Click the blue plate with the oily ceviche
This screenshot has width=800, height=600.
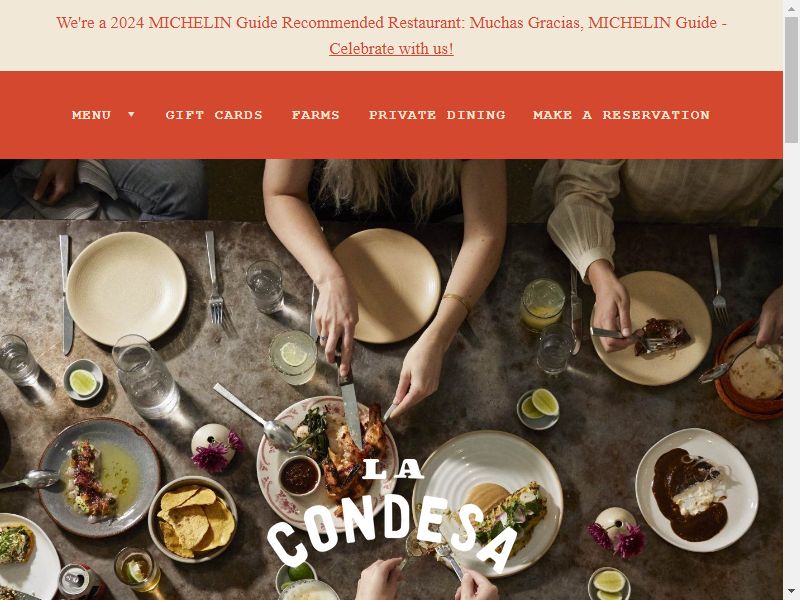click(99, 477)
